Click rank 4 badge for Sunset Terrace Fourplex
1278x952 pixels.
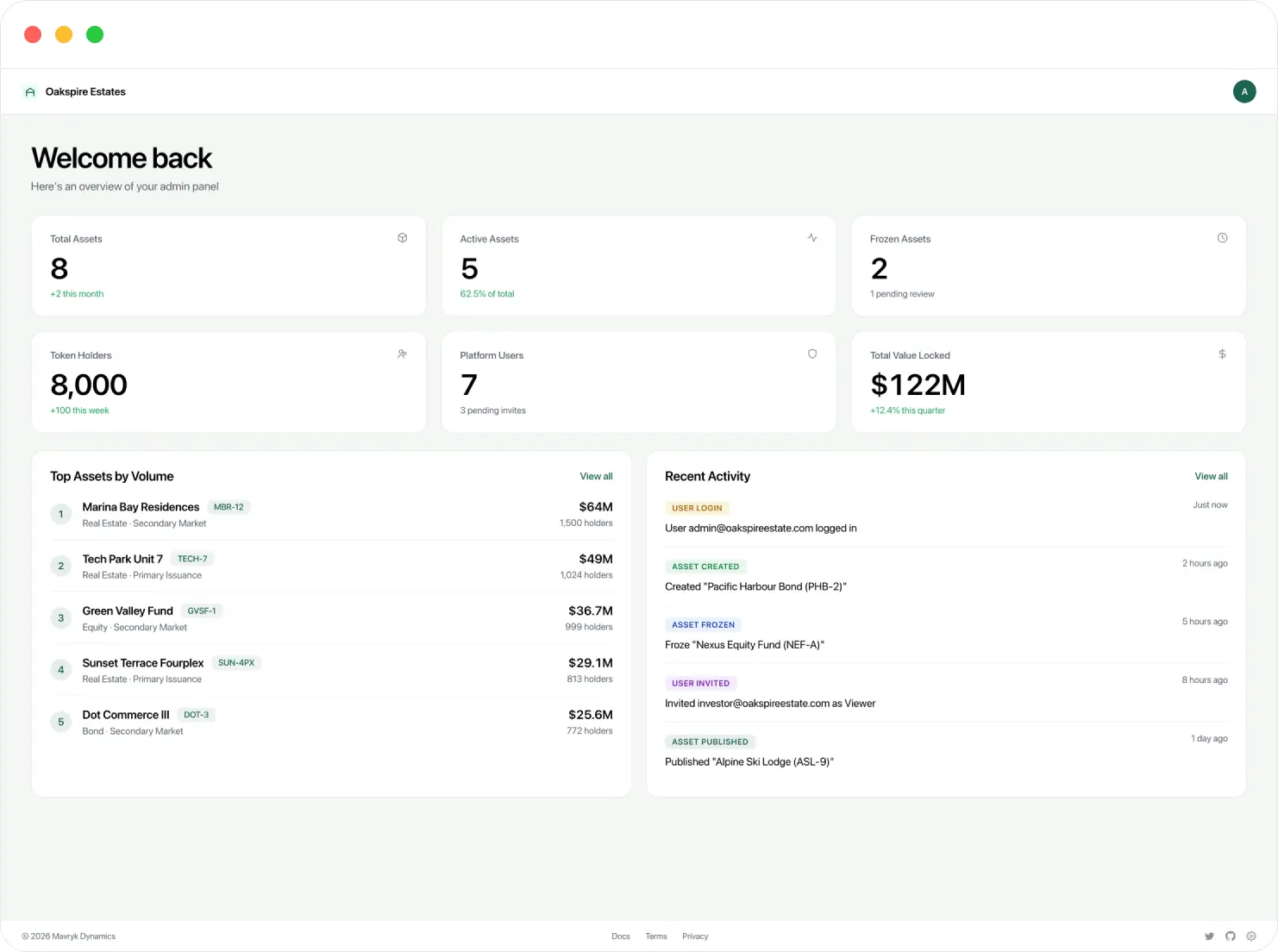pyautogui.click(x=61, y=670)
